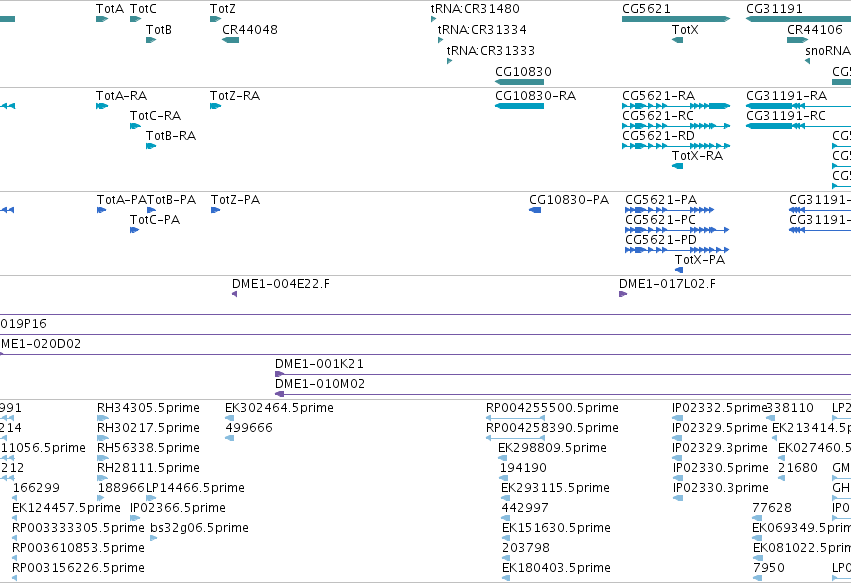Click EST bs32g06.5prime
The image size is (851, 583).
(154, 538)
